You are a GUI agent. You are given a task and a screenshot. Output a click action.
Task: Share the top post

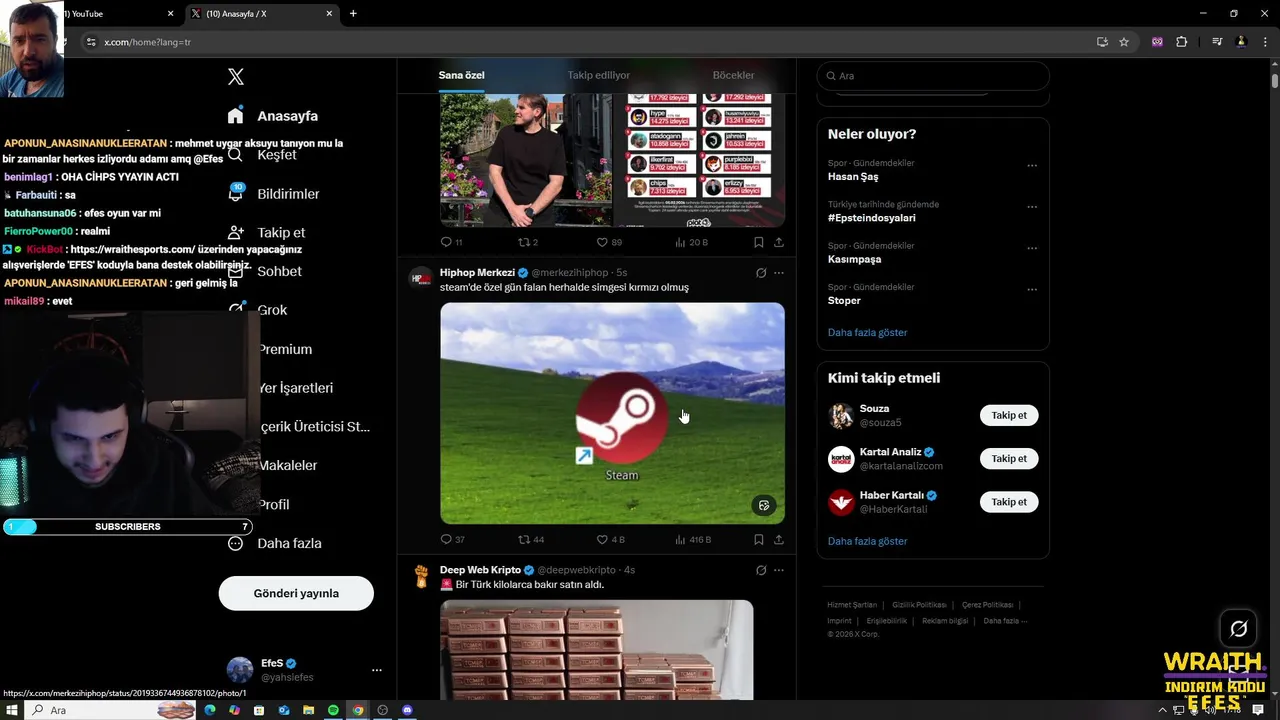[x=779, y=242]
